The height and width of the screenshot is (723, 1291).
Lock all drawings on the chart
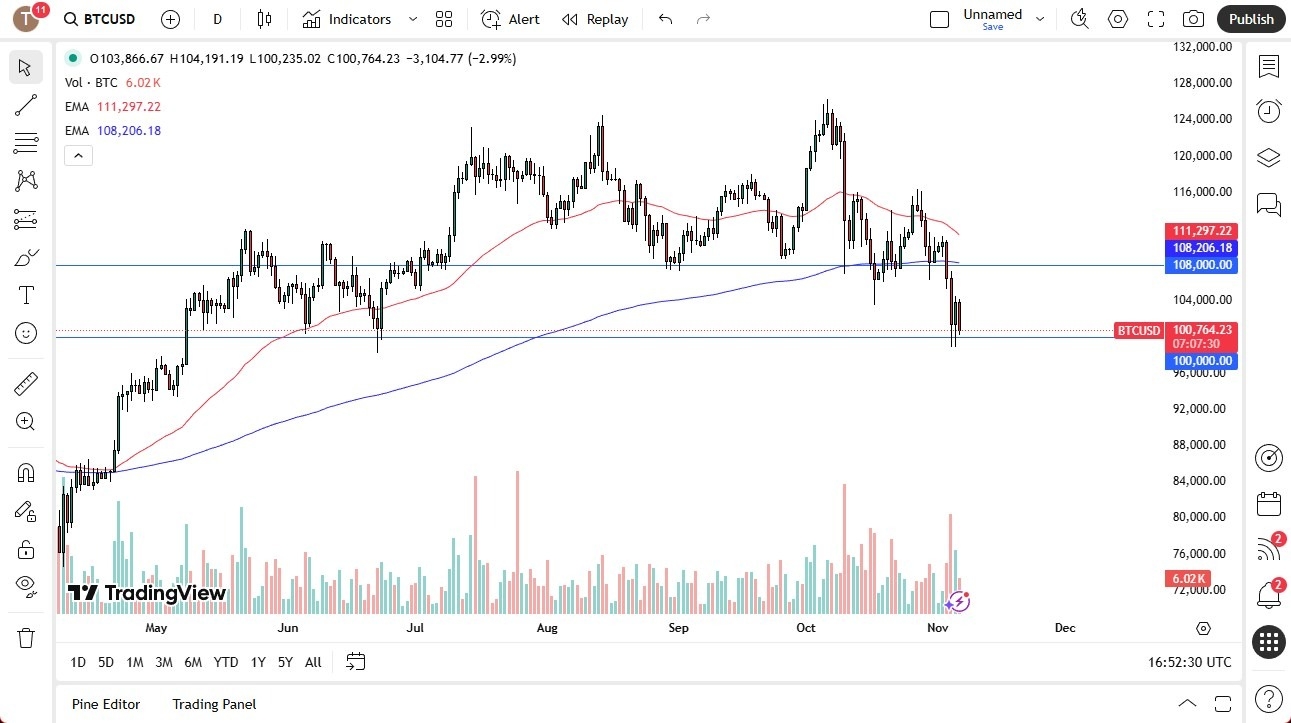click(x=26, y=549)
